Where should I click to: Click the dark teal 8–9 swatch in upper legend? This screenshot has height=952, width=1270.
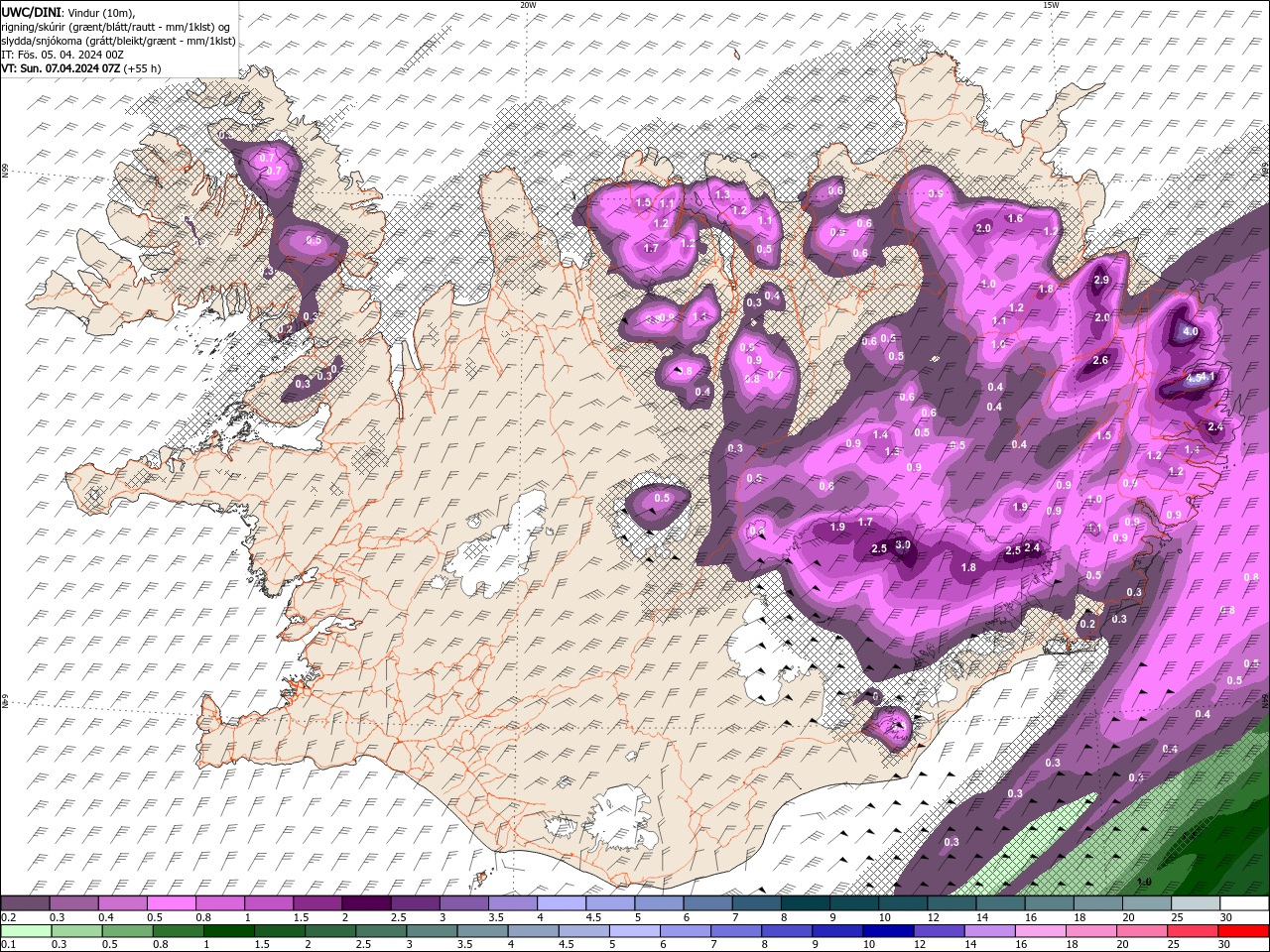(x=804, y=903)
